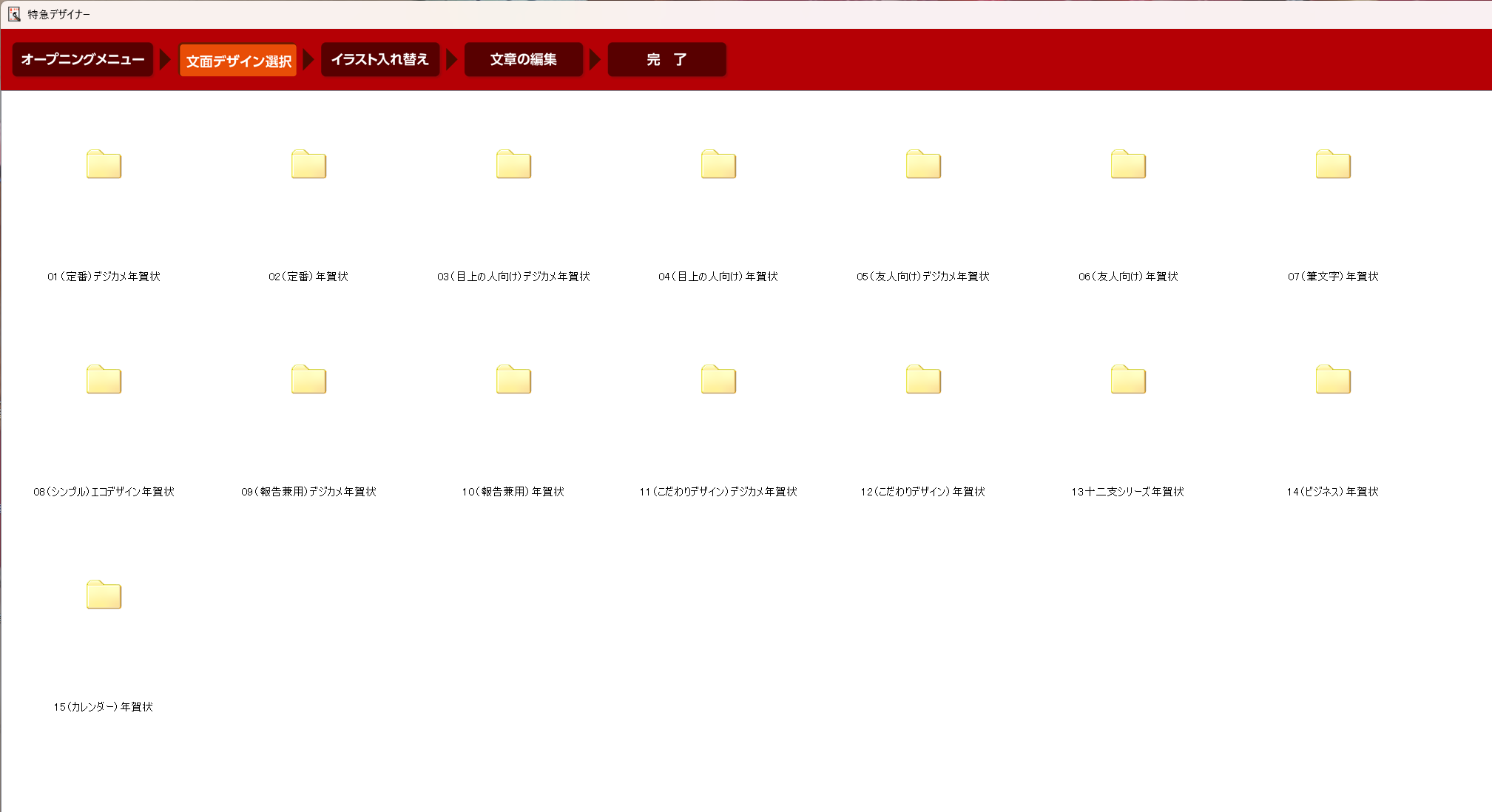Image resolution: width=1492 pixels, height=812 pixels.
Task: Open the 05(友人向け)デジカメ年賀状 folder icon
Action: [x=923, y=164]
